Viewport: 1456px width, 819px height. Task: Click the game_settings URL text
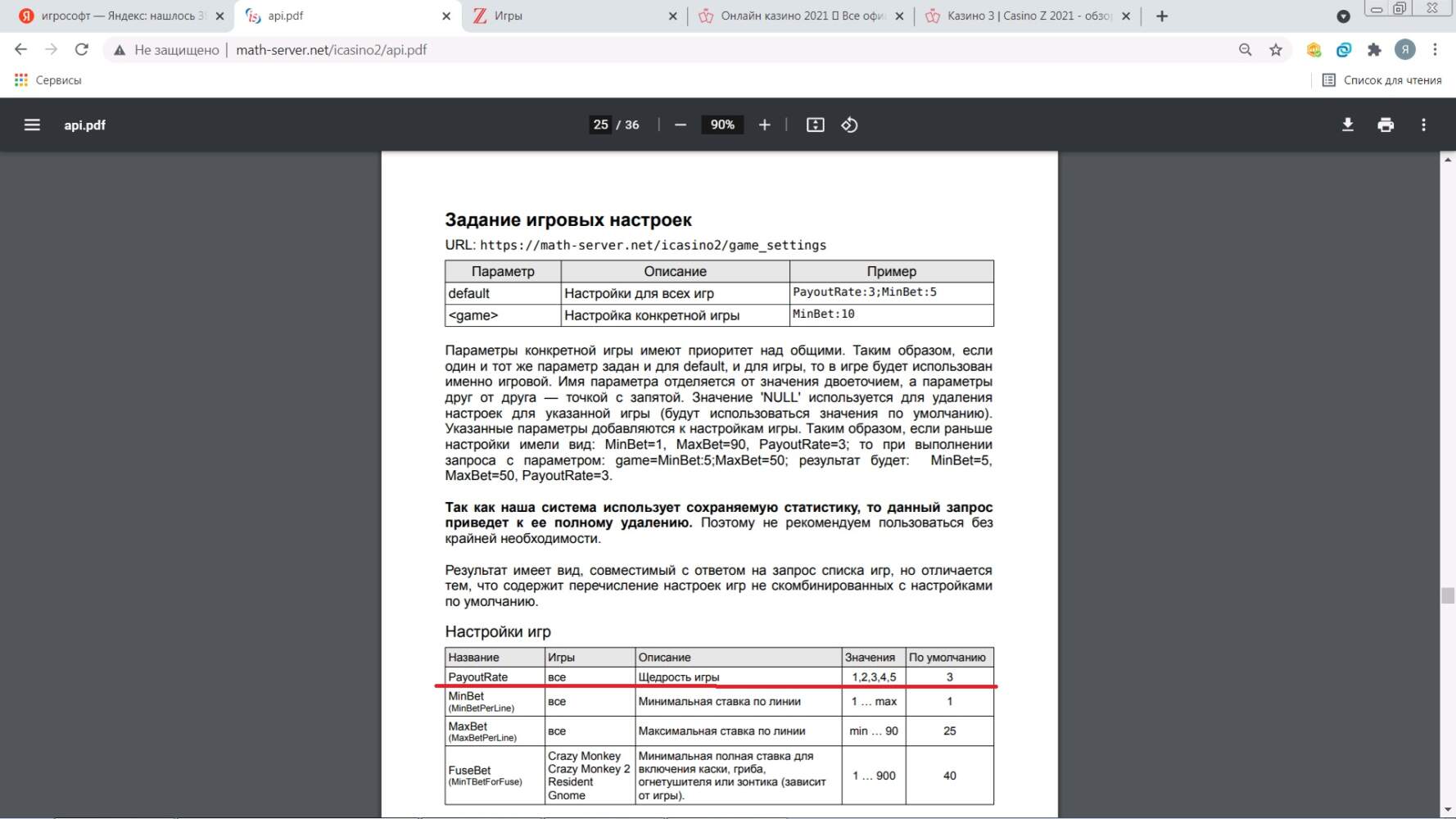[x=653, y=245]
